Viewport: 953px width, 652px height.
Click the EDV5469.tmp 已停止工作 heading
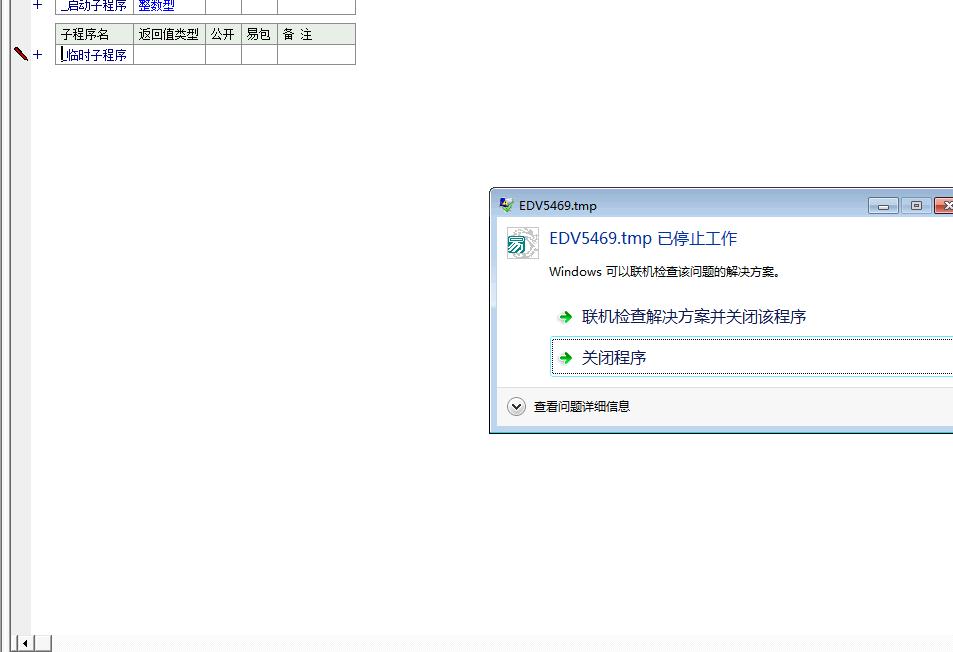pos(642,238)
